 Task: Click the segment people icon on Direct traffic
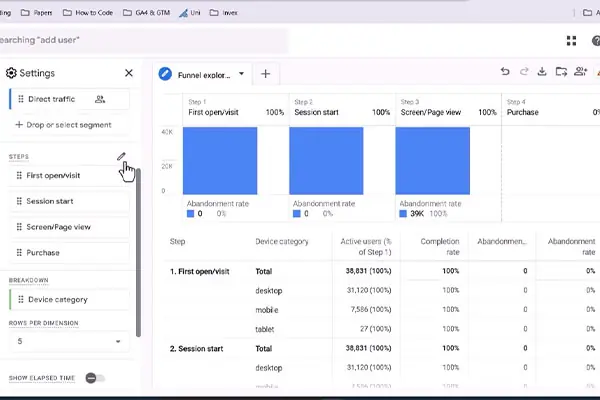(x=100, y=100)
